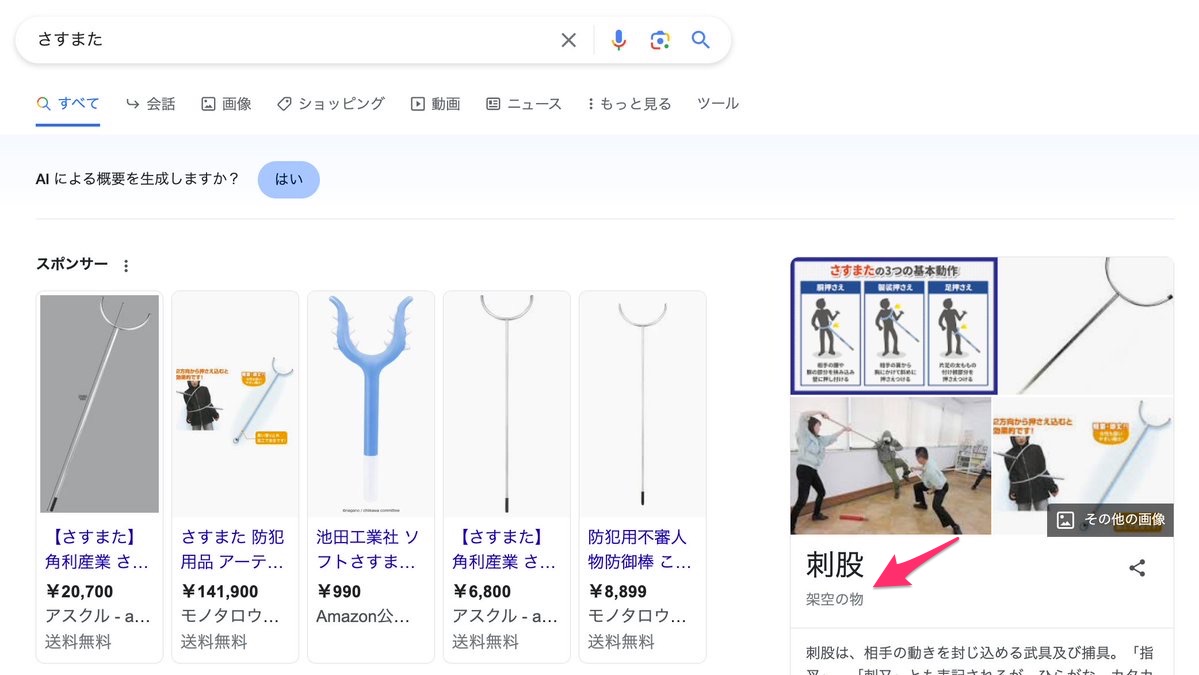Click はい to generate AI overview
The width and height of the screenshot is (1199, 675).
(x=288, y=180)
